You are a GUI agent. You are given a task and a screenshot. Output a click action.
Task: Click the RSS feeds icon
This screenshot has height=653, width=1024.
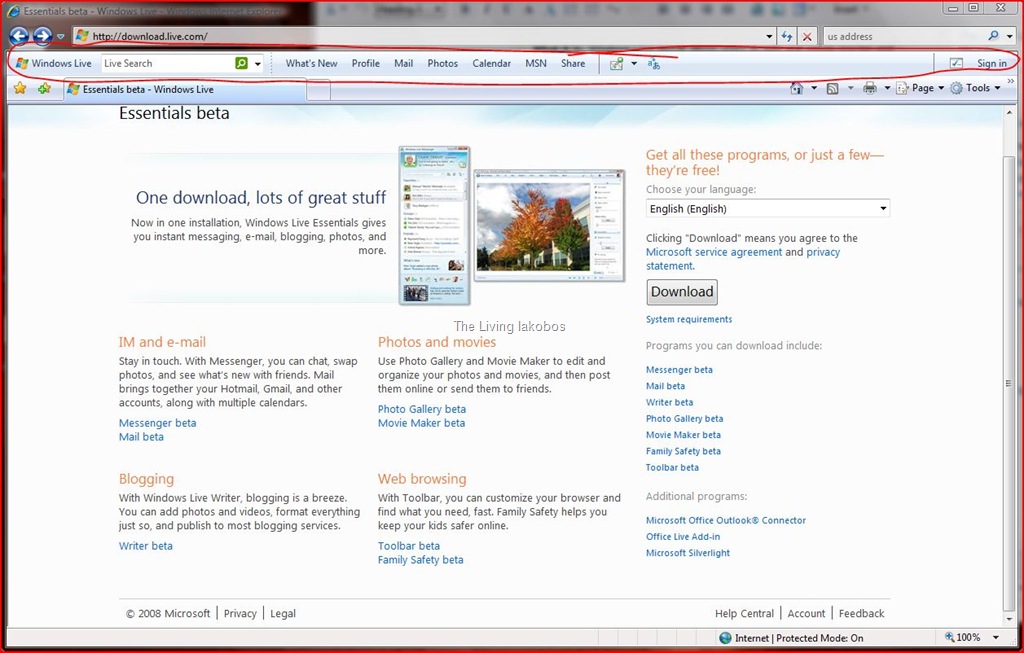click(x=833, y=88)
